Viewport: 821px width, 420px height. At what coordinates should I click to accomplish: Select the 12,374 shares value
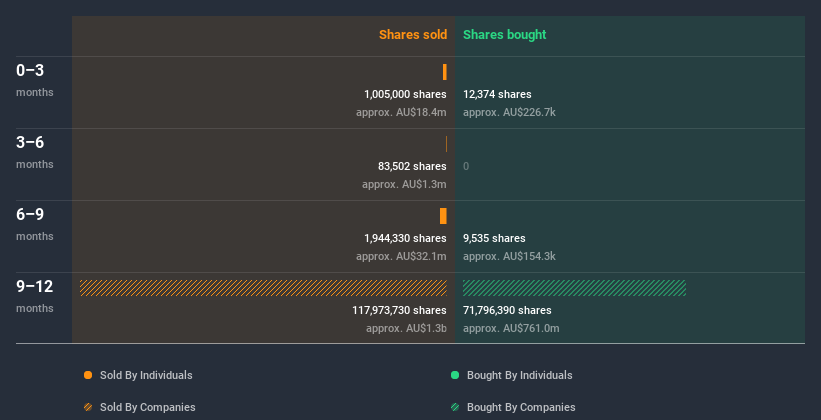[x=497, y=94]
